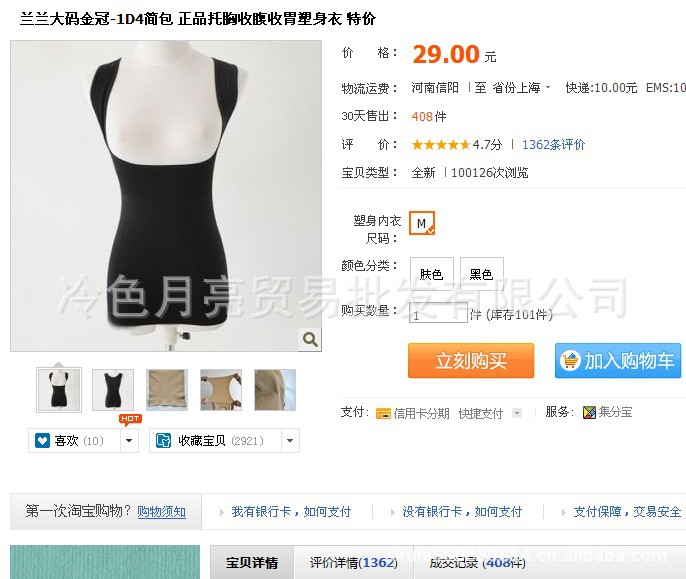Screen dimensions: 686x579
Task: Open the 购物须知 link
Action: pos(161,511)
